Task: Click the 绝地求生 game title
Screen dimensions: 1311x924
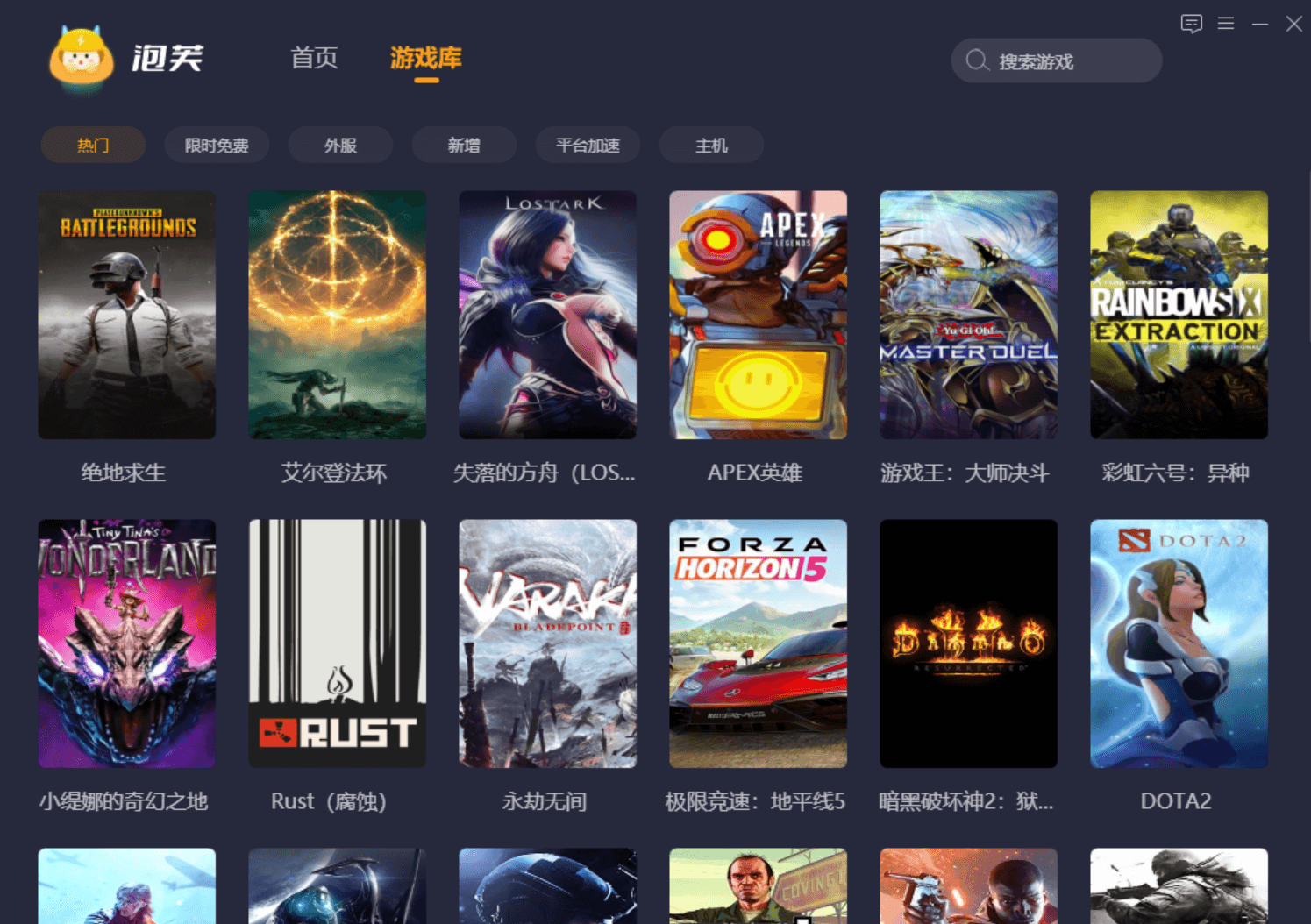Action: click(x=124, y=473)
